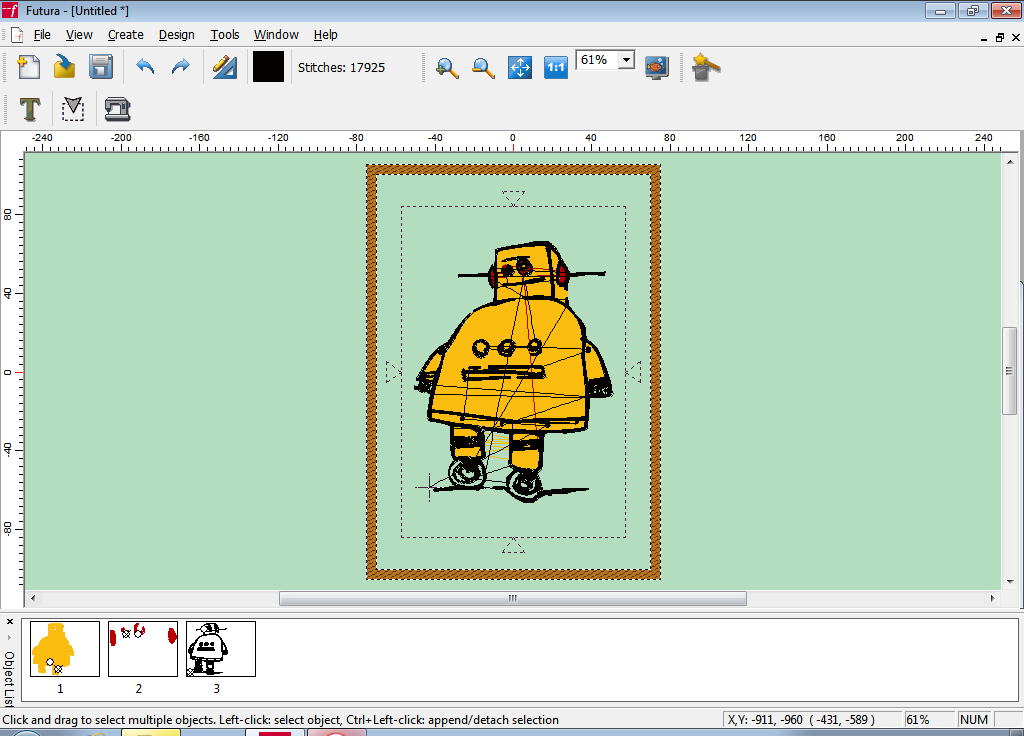Open the File menu
Viewport: 1024px width, 736px height.
tap(42, 35)
